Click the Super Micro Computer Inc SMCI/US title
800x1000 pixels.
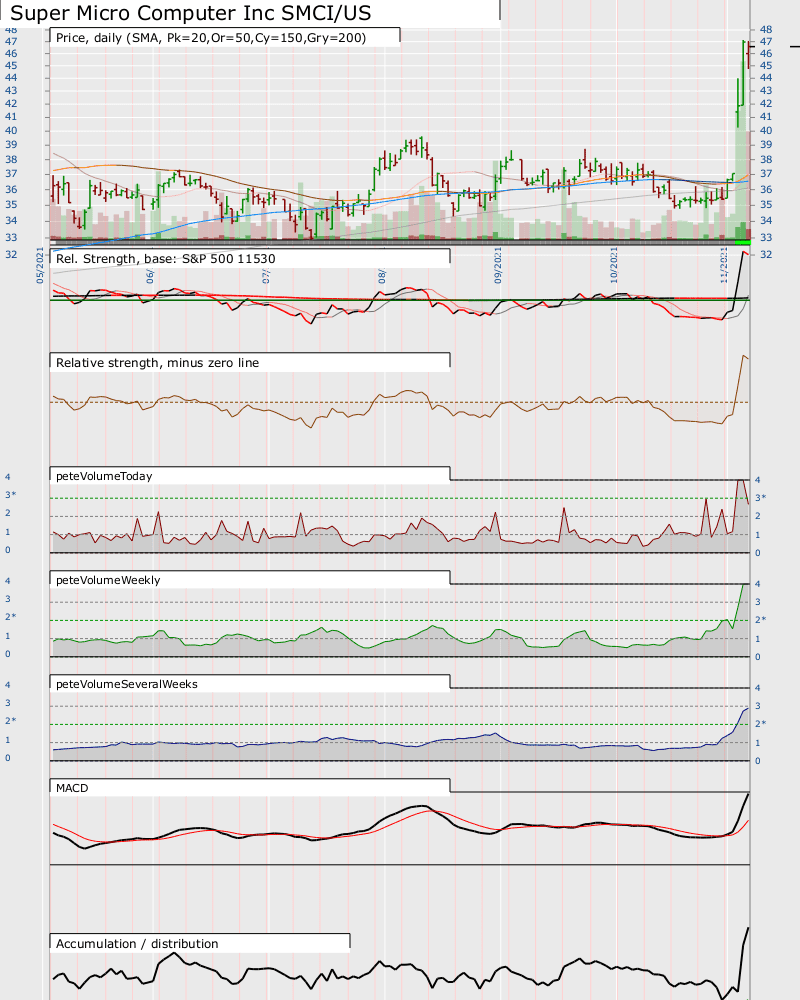point(191,13)
